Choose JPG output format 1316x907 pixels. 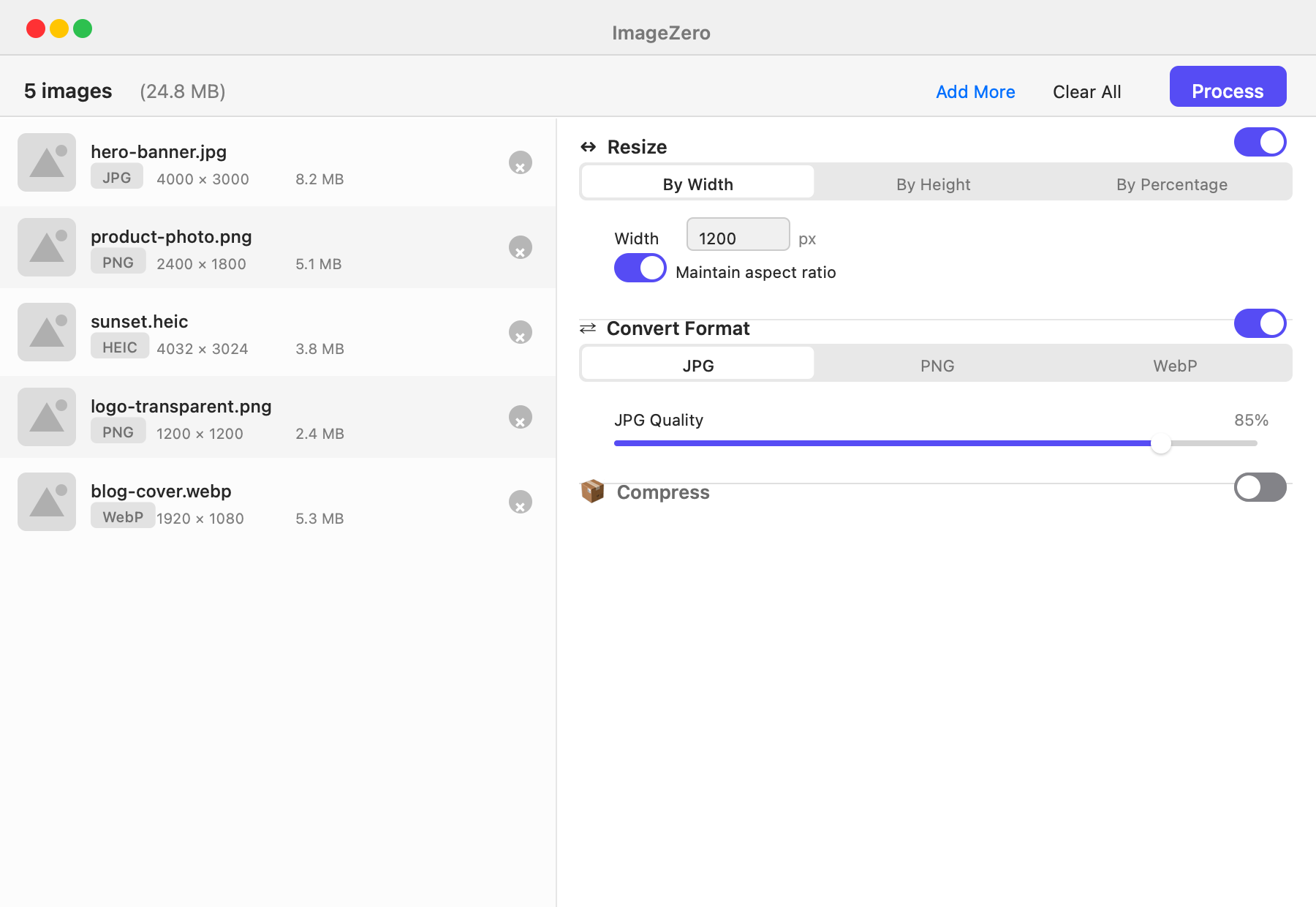(698, 364)
